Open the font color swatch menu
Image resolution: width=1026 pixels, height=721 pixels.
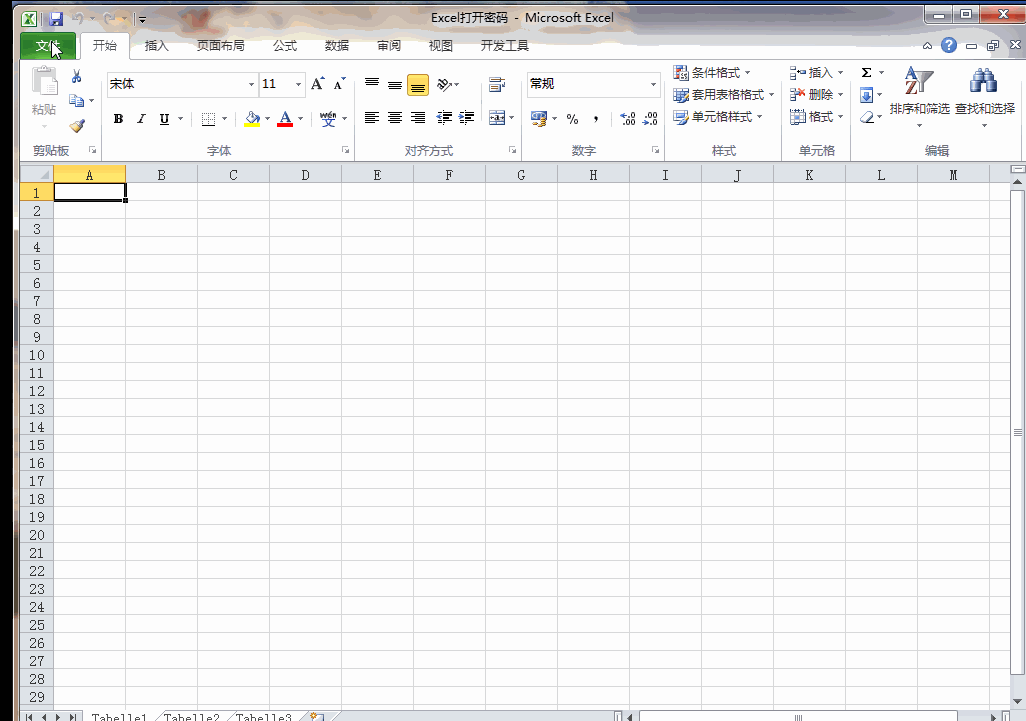pos(298,118)
